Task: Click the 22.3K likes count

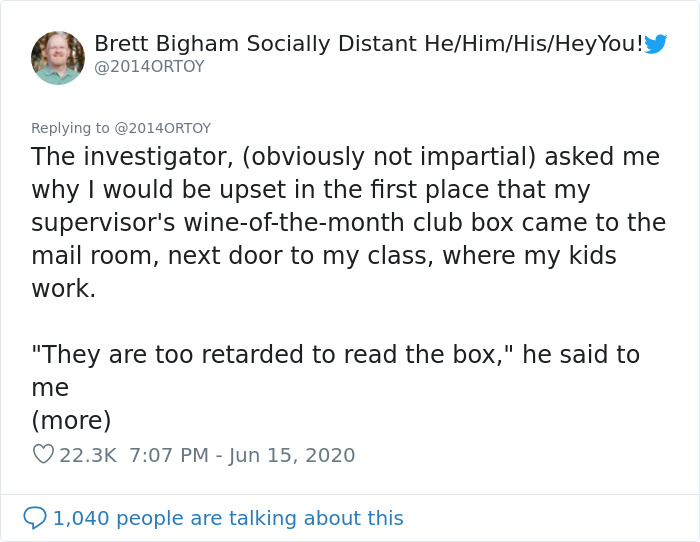Action: pyautogui.click(x=88, y=455)
